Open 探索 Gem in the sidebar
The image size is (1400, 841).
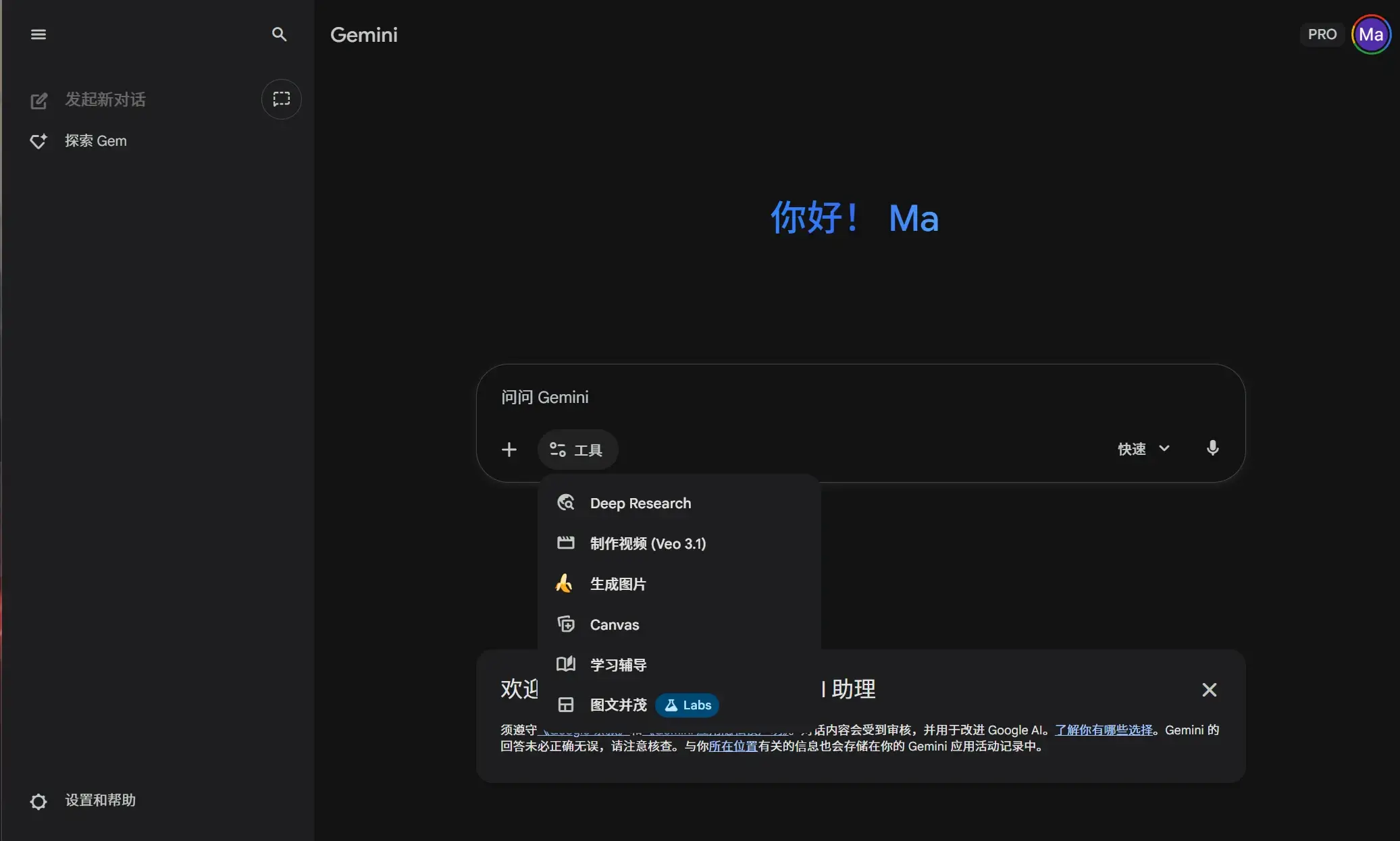coord(95,140)
